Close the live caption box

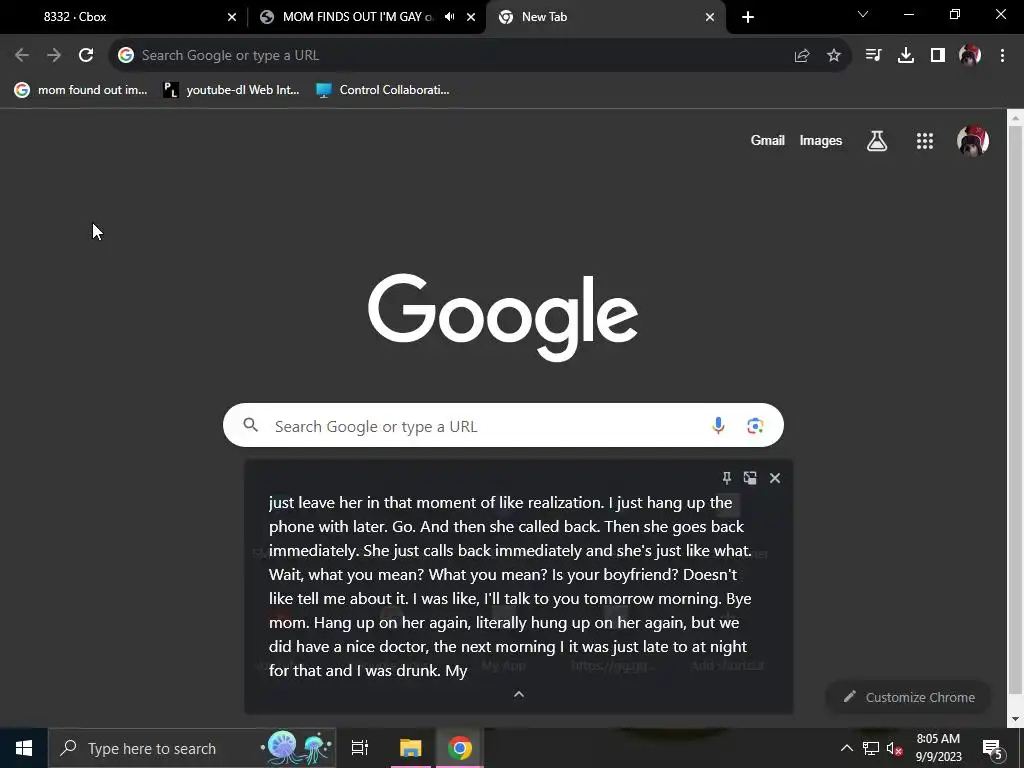click(x=775, y=478)
